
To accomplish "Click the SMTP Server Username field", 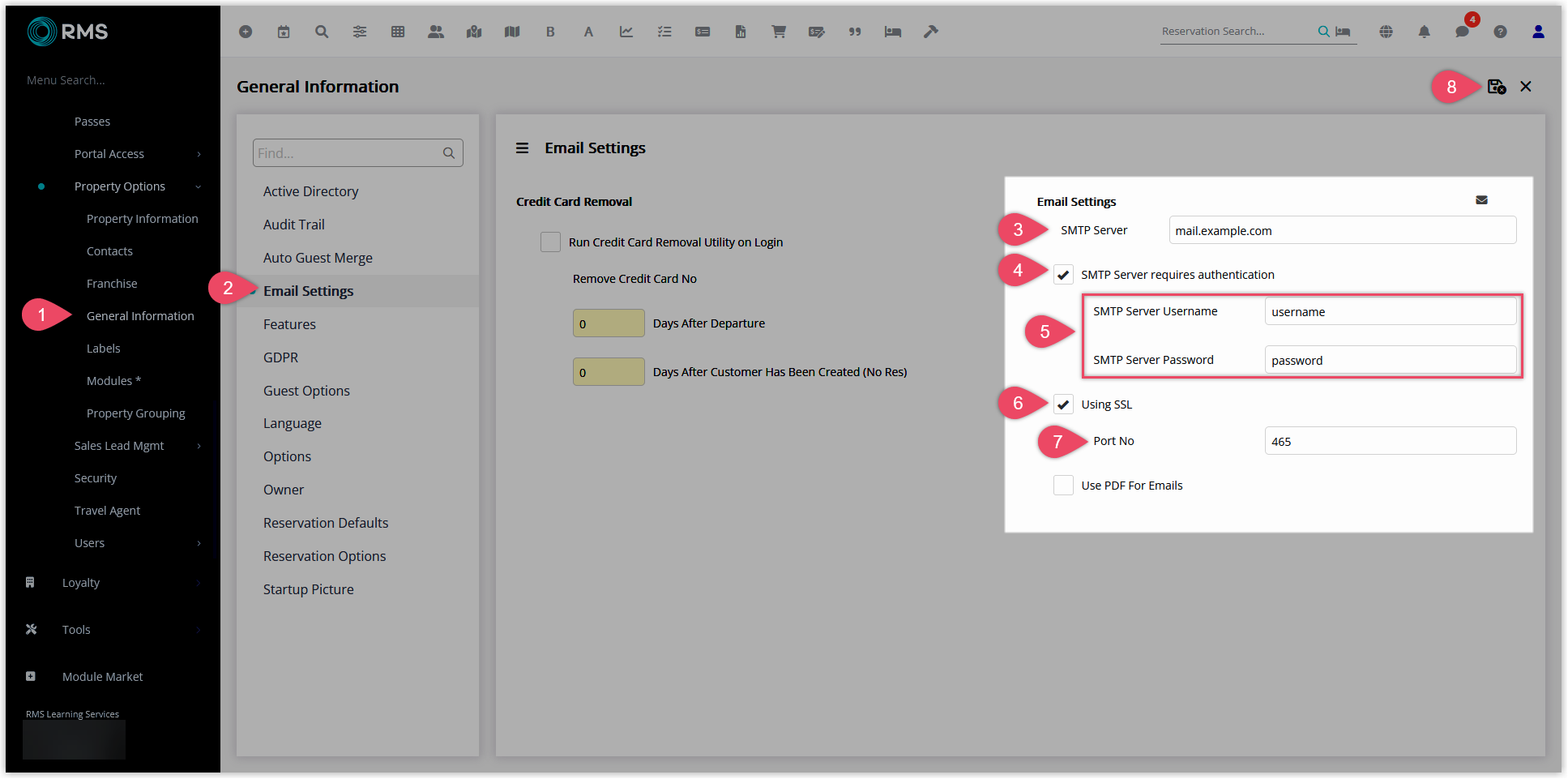I will (x=1391, y=311).
